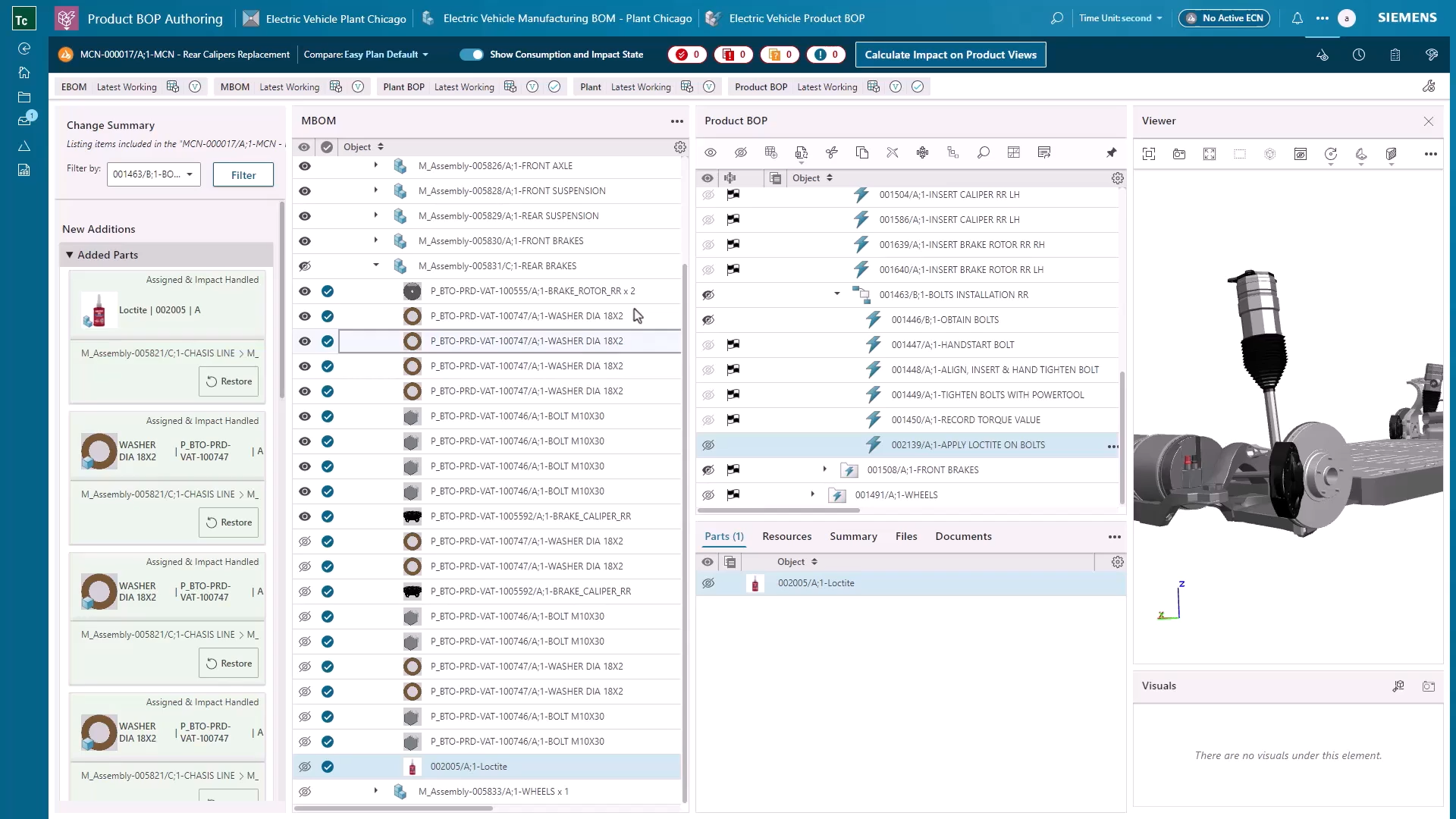Click Calculate Impact on Product Views
This screenshot has height=819, width=1456.
tap(950, 55)
